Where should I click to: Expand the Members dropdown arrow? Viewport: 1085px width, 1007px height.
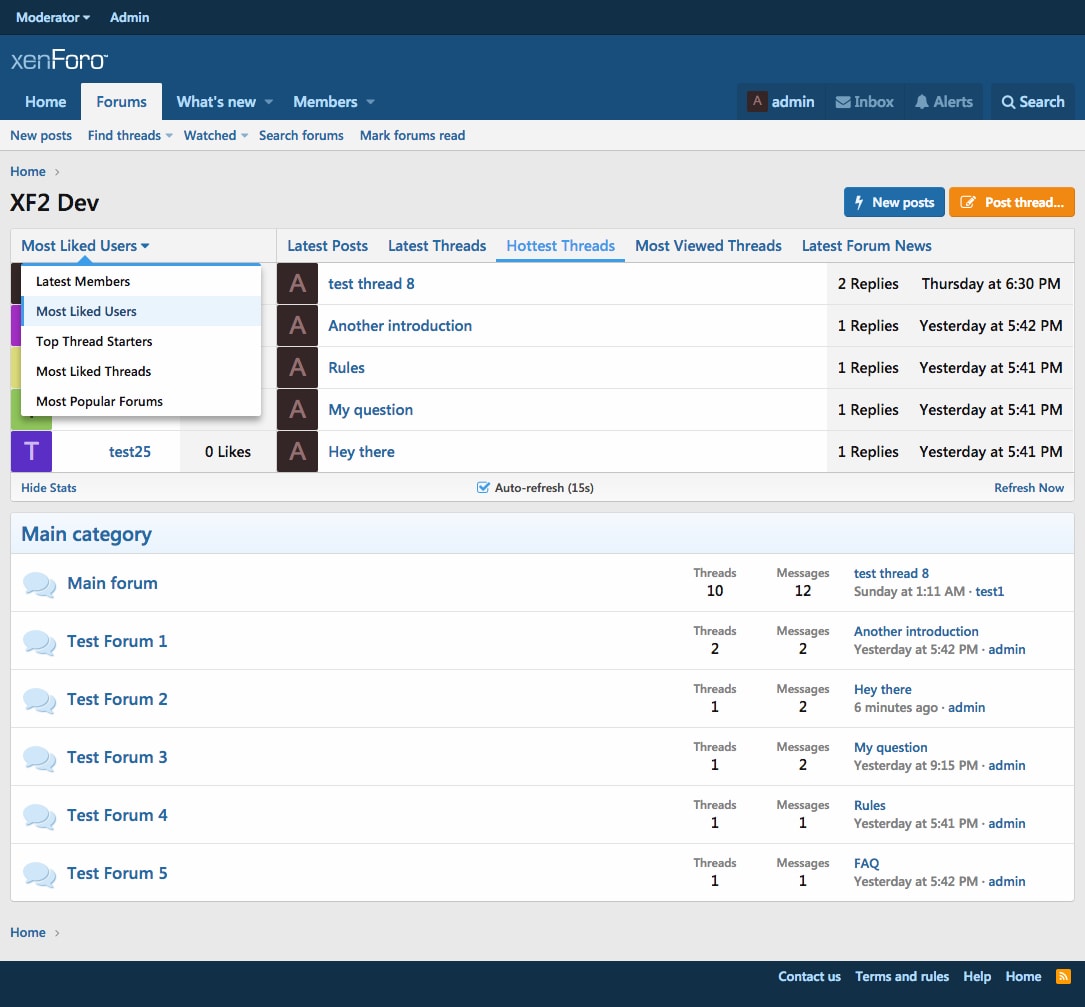(370, 102)
